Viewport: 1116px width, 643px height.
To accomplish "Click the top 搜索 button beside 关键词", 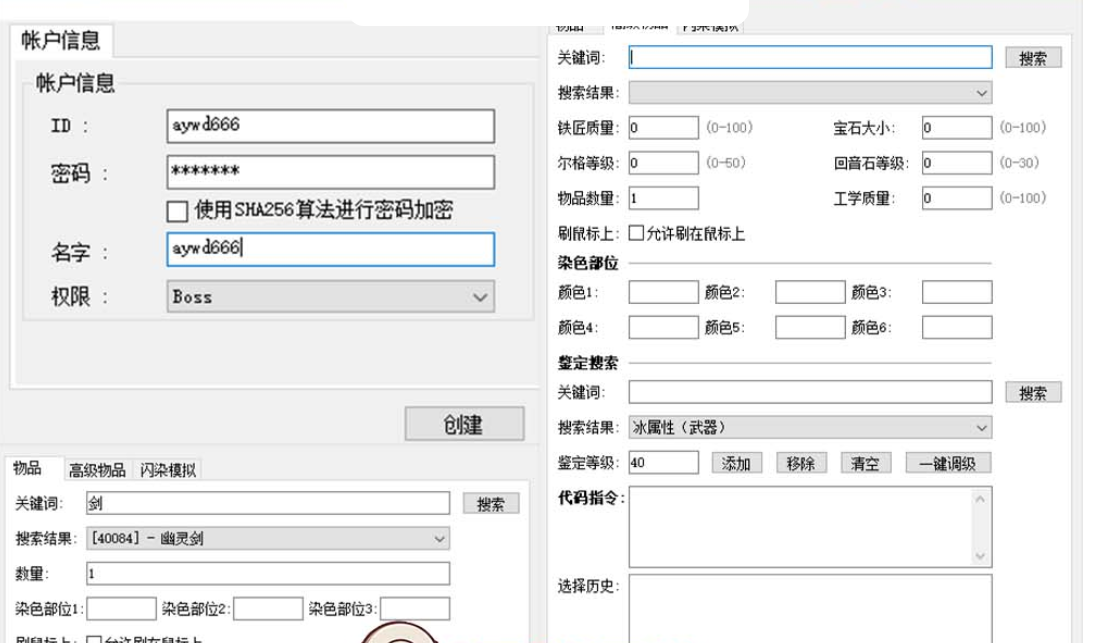I will click(1034, 56).
